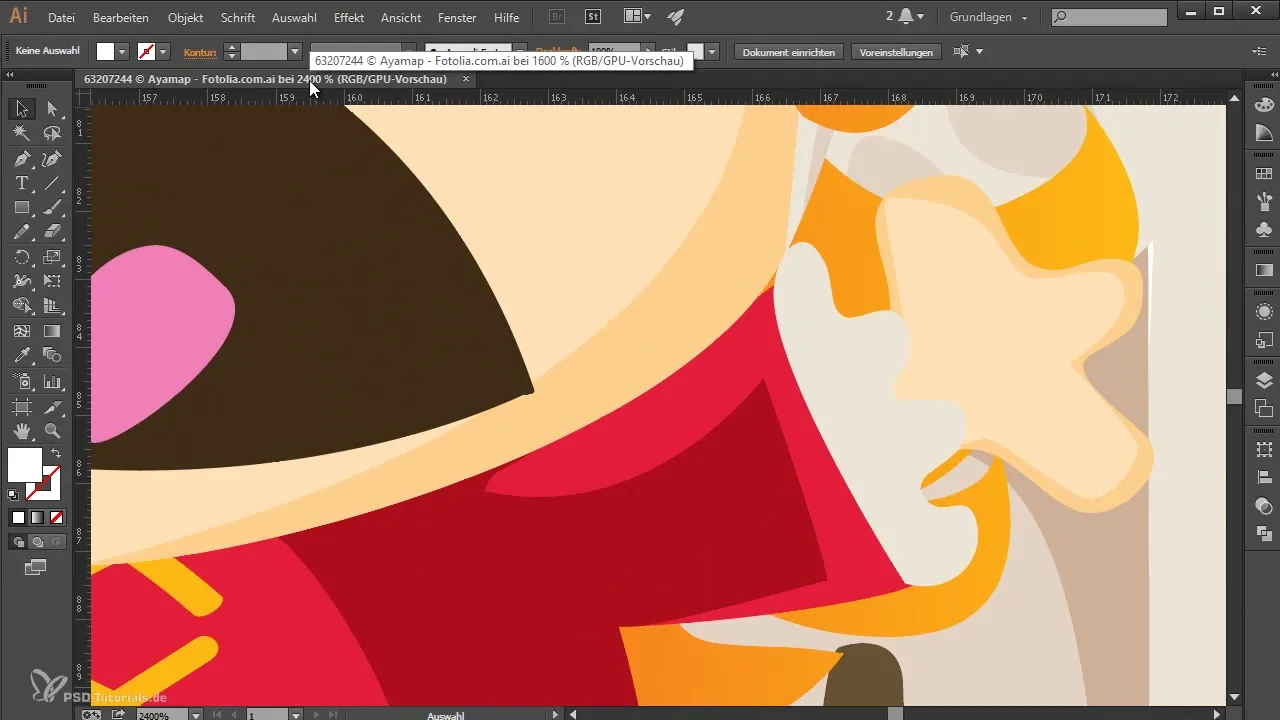Toggle GPU performance rocket icon
Image resolution: width=1280 pixels, height=720 pixels.
click(677, 17)
